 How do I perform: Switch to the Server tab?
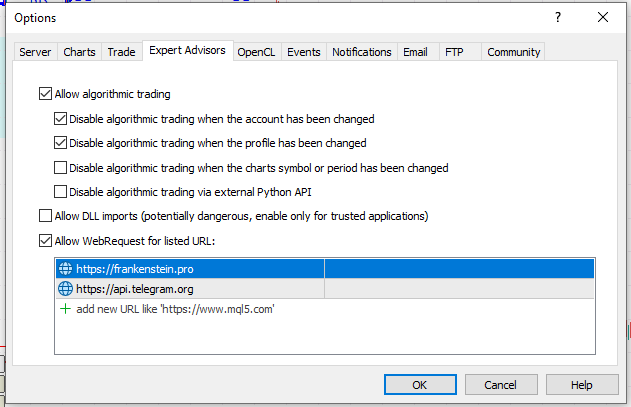(35, 52)
